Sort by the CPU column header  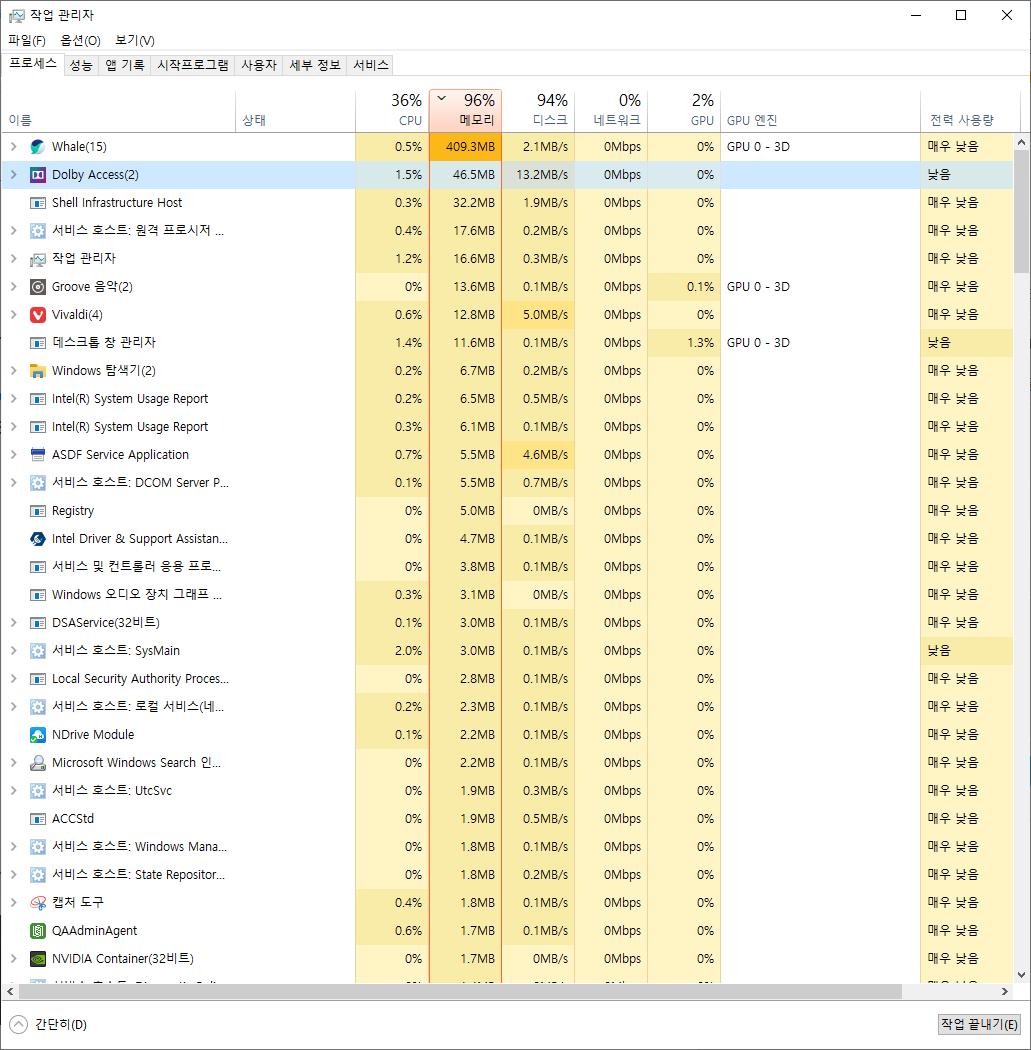tap(392, 110)
